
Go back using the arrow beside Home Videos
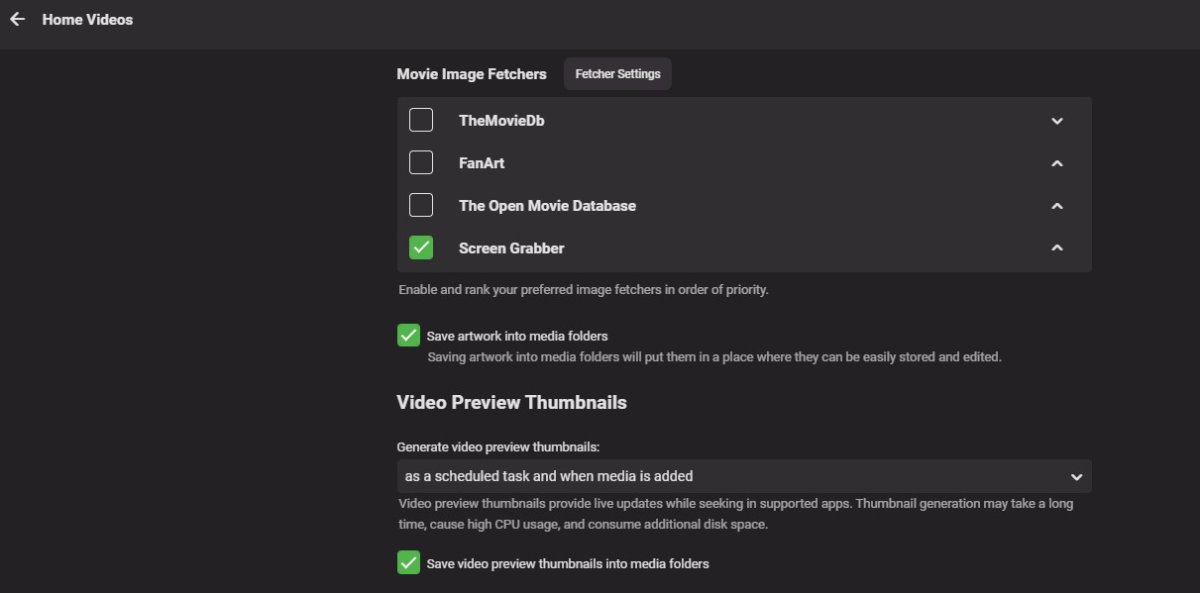coord(17,19)
